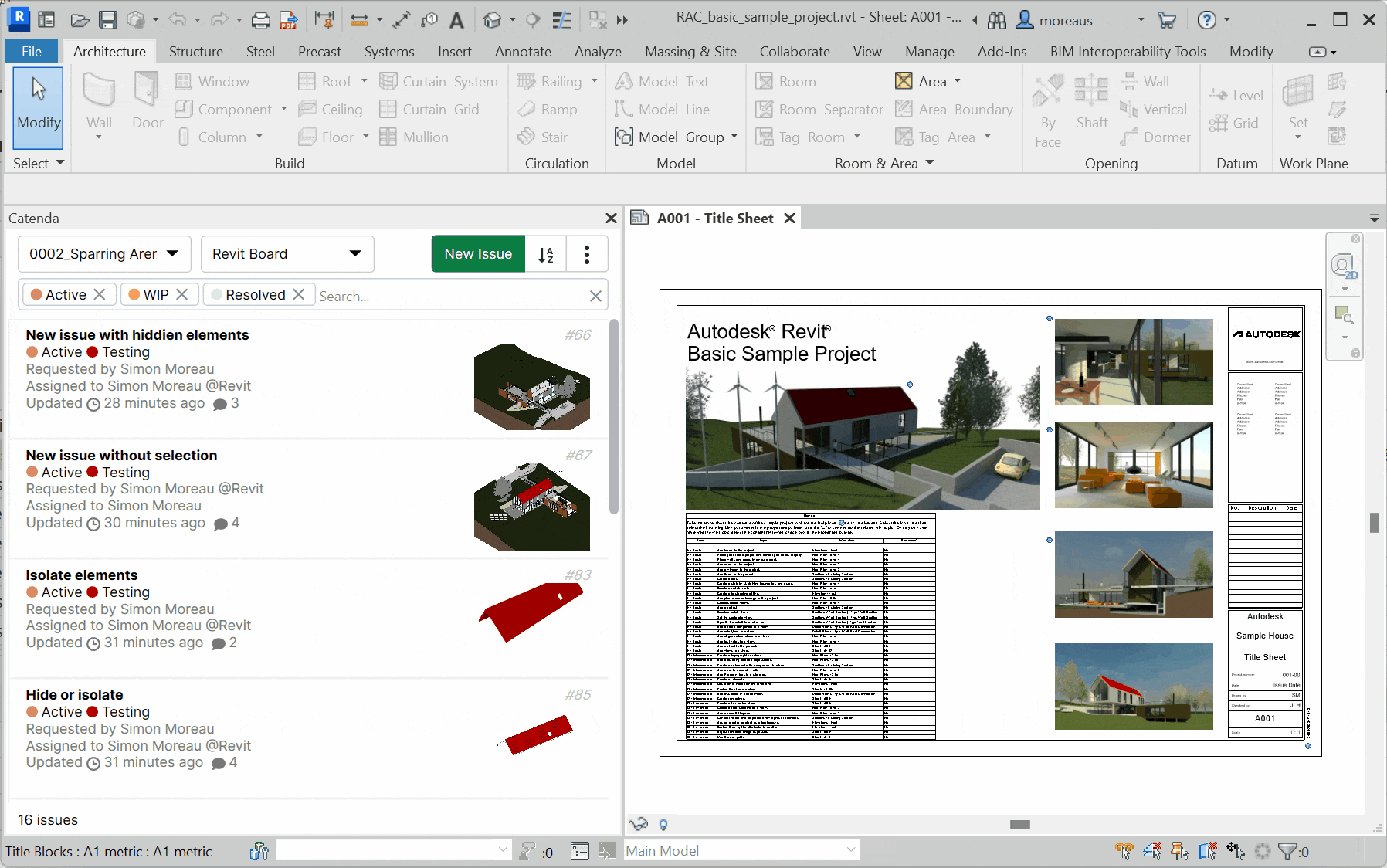Open the File menu button

32,52
